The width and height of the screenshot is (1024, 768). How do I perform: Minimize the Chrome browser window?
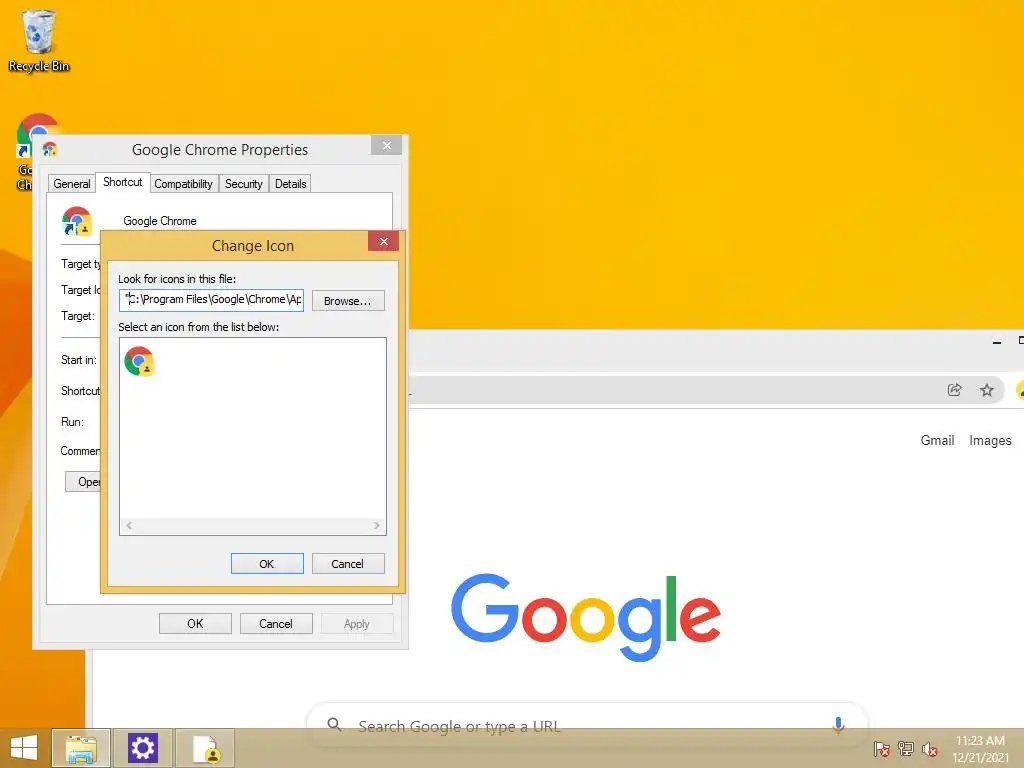click(997, 342)
